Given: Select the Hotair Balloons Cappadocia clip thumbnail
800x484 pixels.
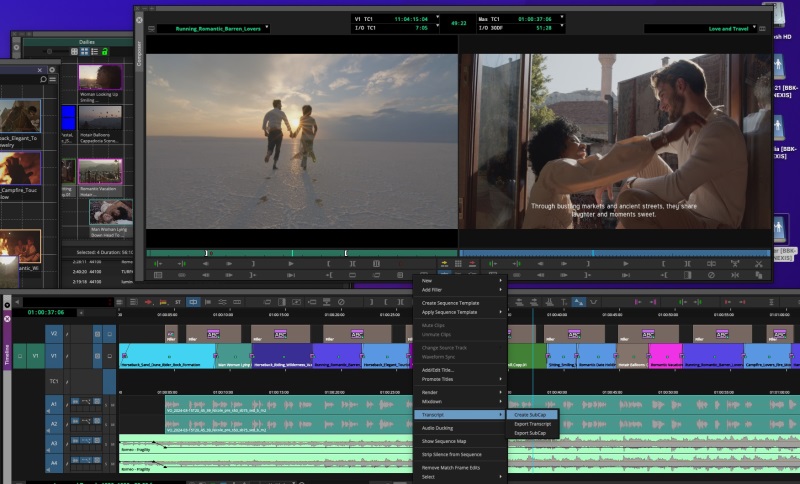Looking at the screenshot, I should click(99, 118).
